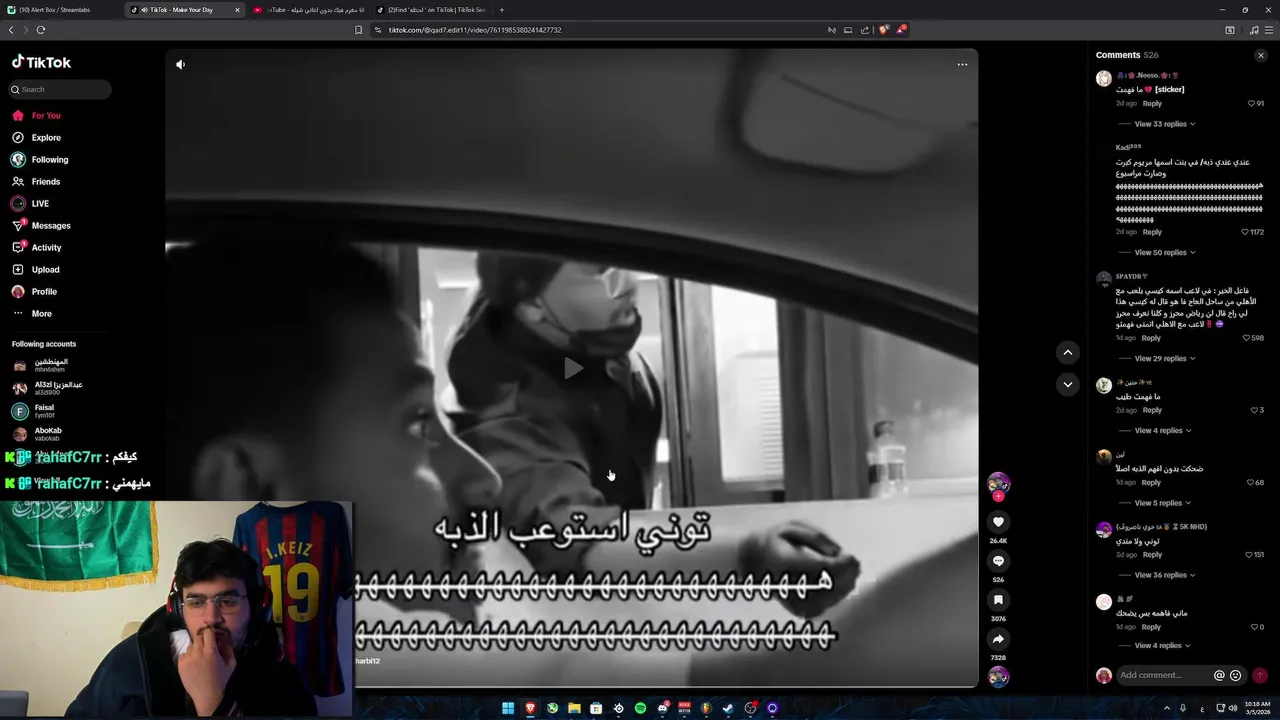Open Friends page
1280x720 pixels.
(36, 182)
